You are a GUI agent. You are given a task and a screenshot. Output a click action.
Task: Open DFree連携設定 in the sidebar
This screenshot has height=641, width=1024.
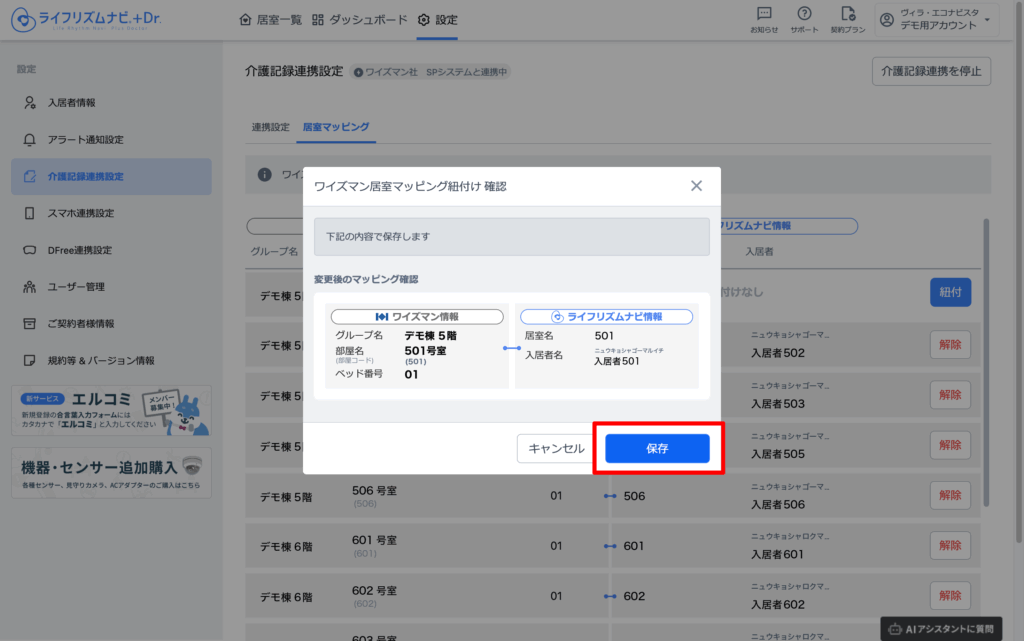click(79, 250)
